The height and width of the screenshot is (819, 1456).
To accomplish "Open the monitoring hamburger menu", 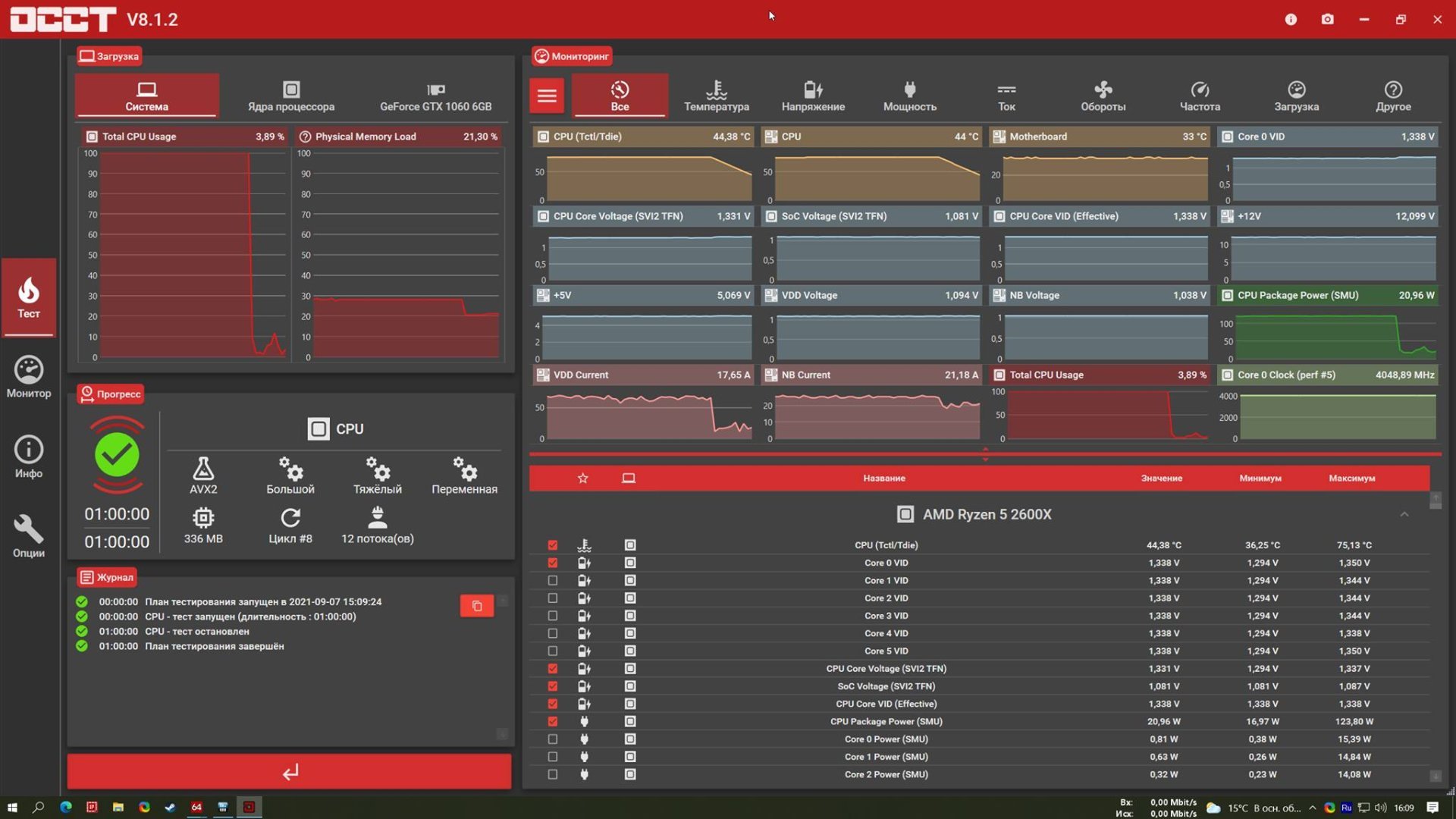I will coord(547,96).
